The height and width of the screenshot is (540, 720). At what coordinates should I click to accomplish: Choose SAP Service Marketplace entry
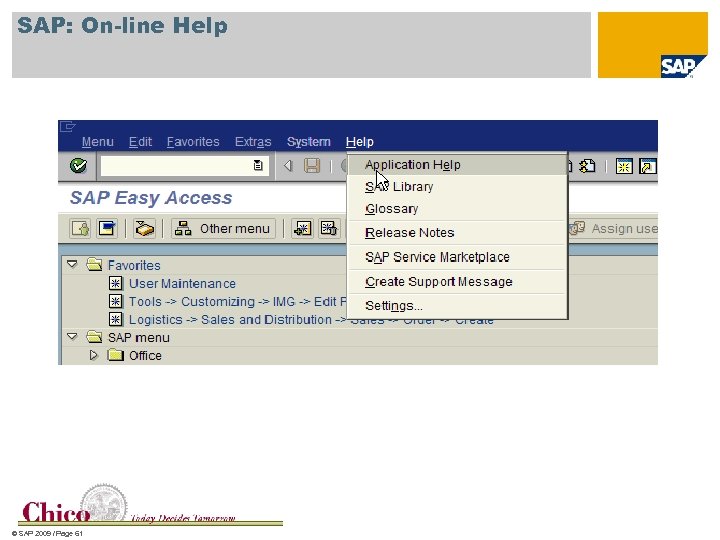(x=457, y=257)
